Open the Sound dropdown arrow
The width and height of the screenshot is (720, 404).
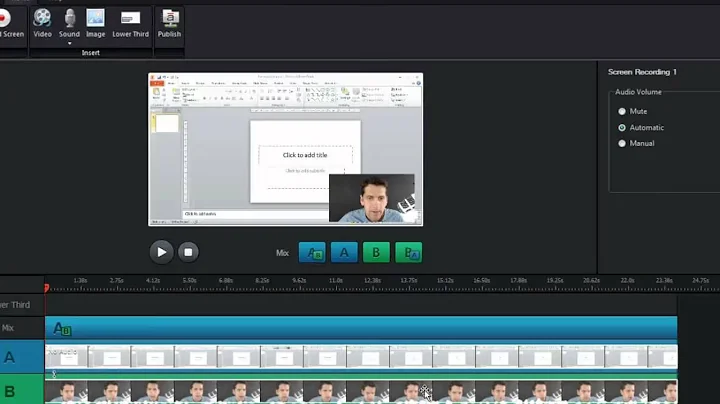click(69, 44)
